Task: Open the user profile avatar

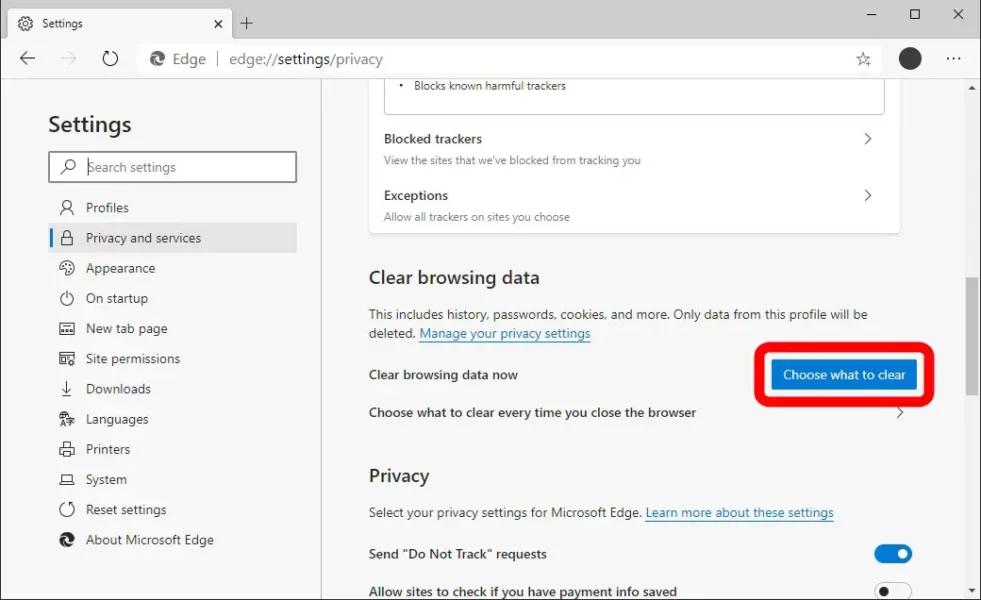Action: [x=910, y=59]
